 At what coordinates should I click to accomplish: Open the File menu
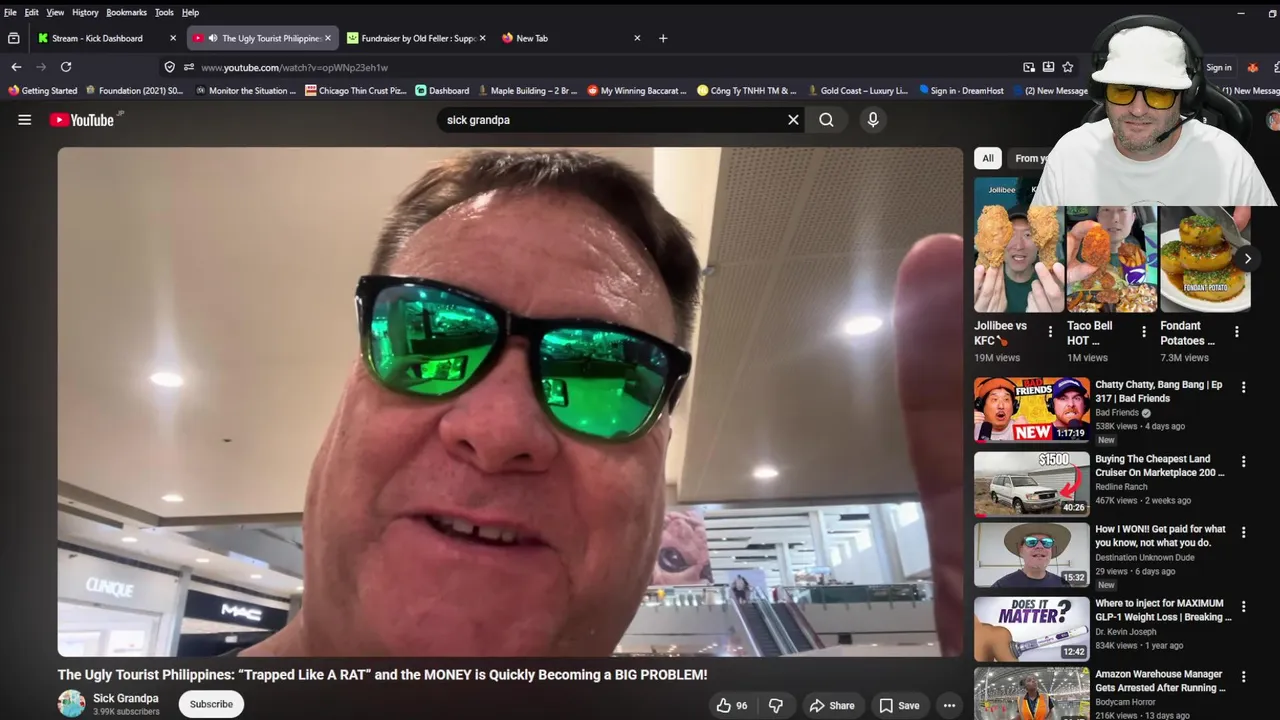point(10,12)
